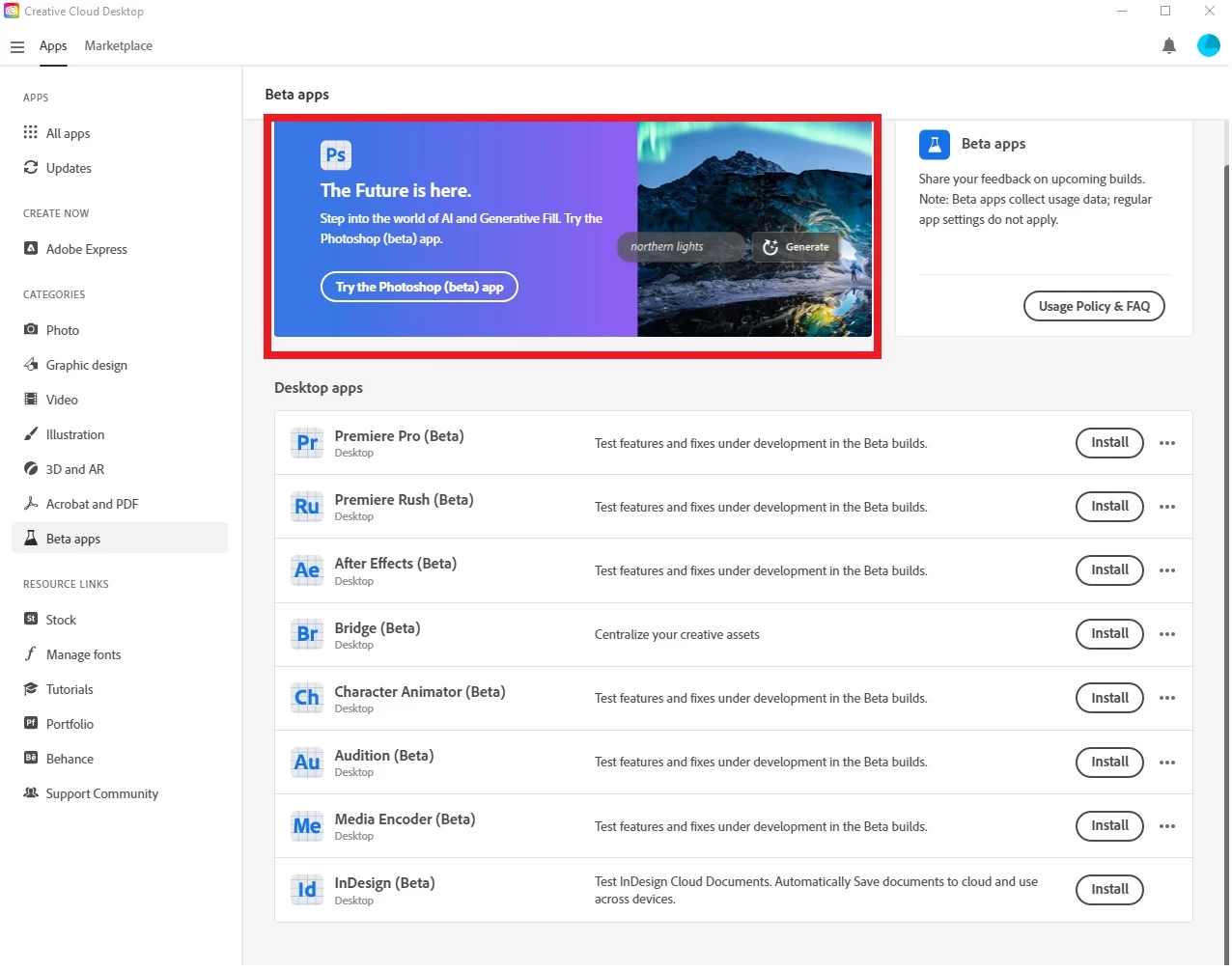This screenshot has width=1232, height=971.
Task: Click the Media Encoder (Beta) app icon
Action: click(x=307, y=826)
